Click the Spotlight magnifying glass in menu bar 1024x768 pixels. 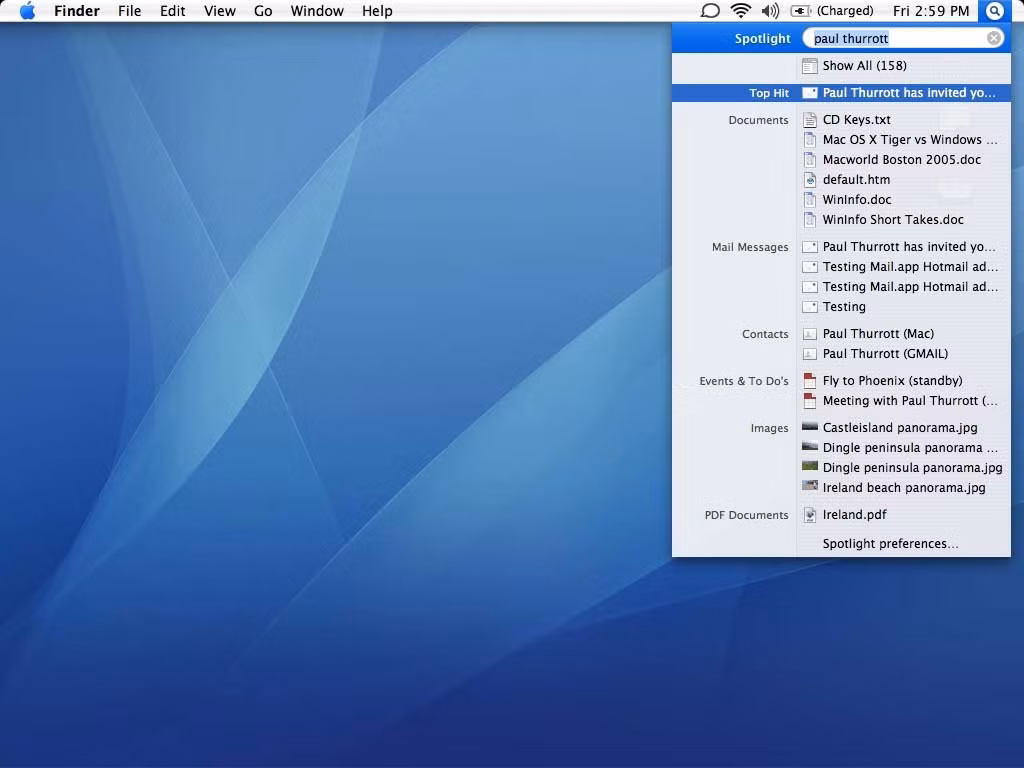click(x=994, y=11)
